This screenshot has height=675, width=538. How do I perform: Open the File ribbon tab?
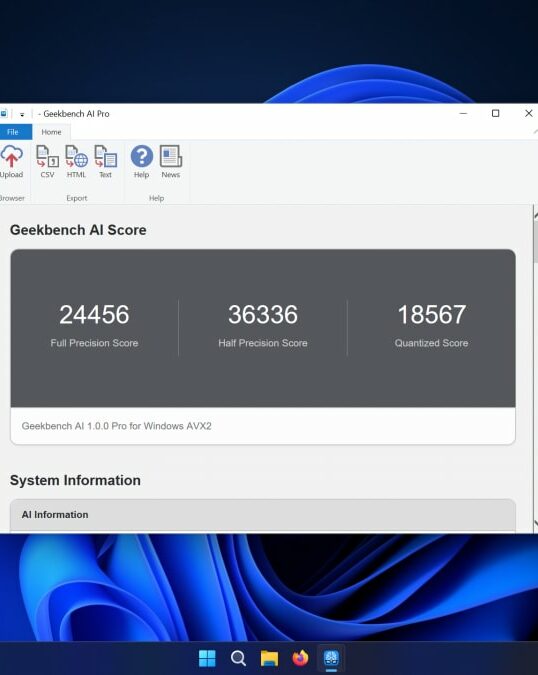[14, 132]
